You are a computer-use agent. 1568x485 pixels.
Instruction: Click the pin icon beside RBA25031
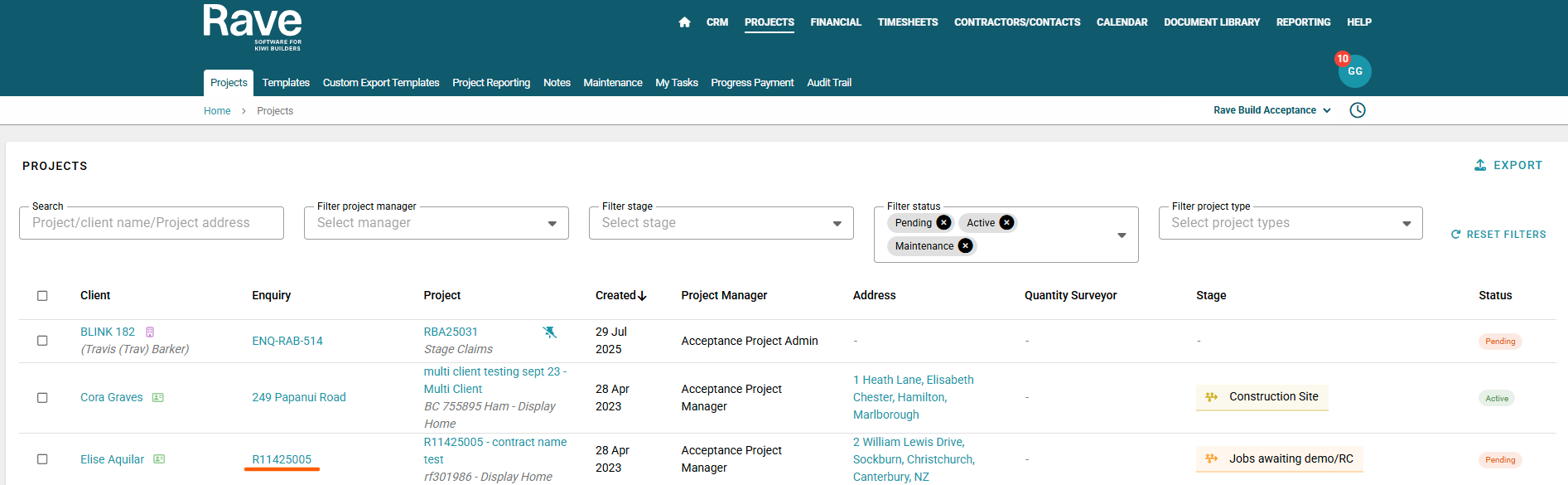point(549,332)
